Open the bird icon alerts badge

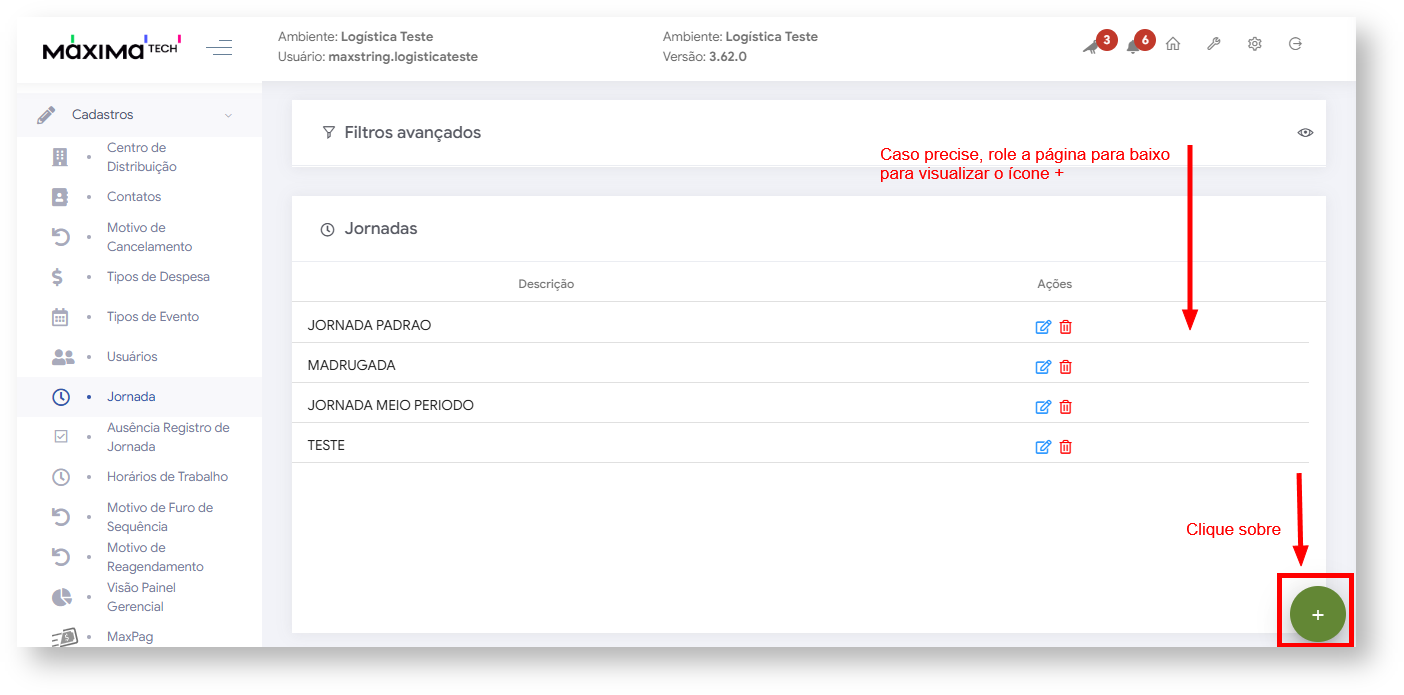click(1091, 46)
